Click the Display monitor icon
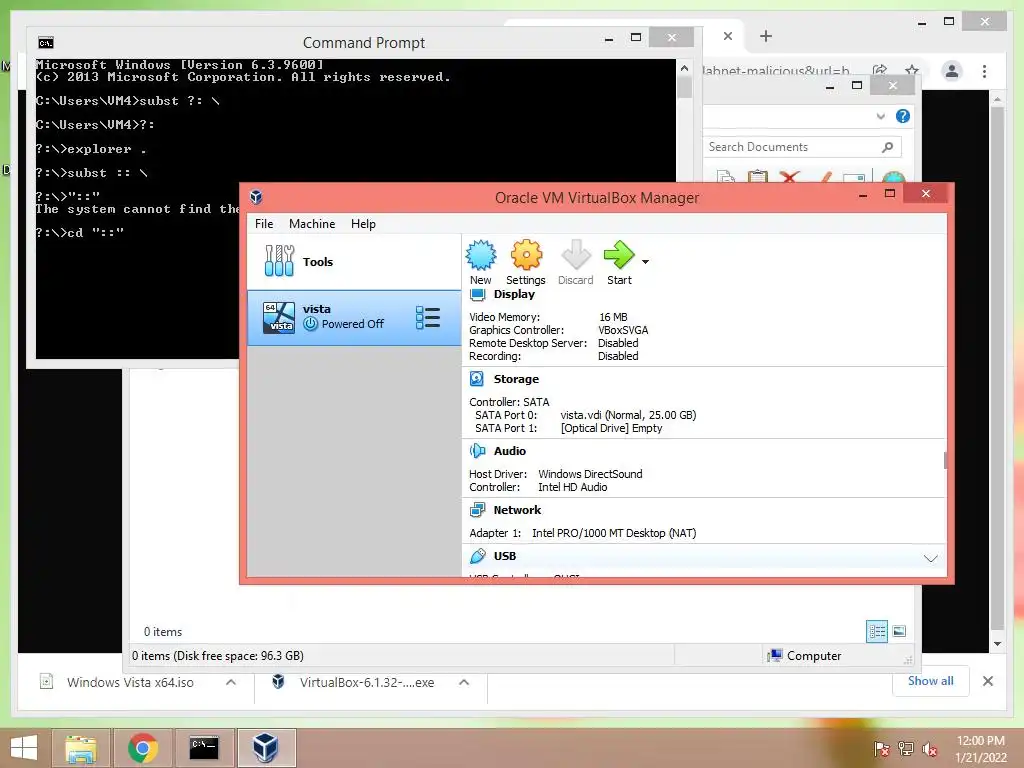 (x=477, y=295)
